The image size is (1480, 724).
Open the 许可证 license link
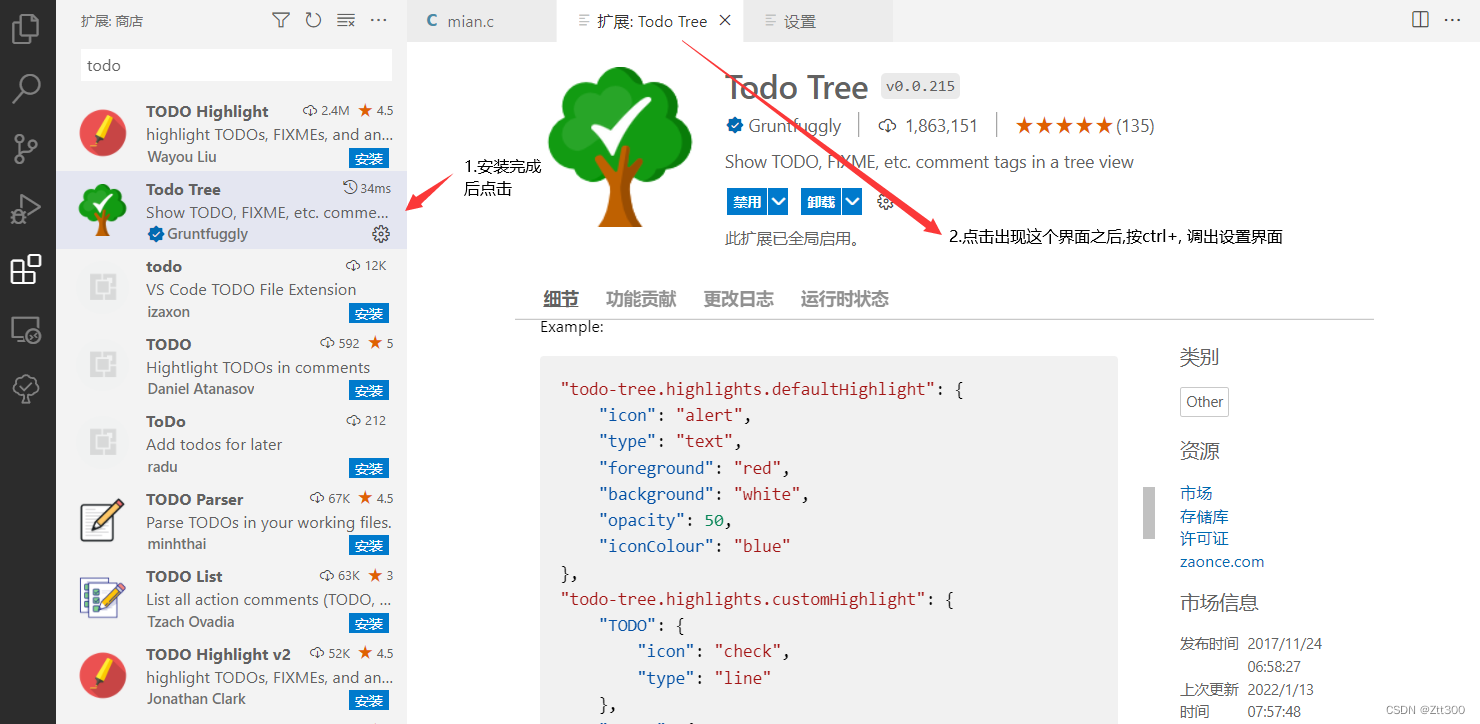click(x=1204, y=539)
